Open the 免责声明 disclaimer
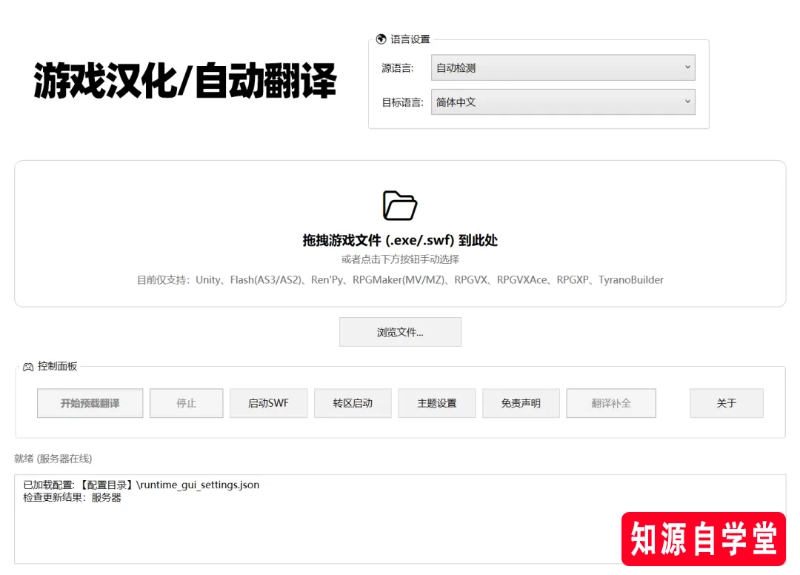This screenshot has height=575, width=800. coord(520,403)
